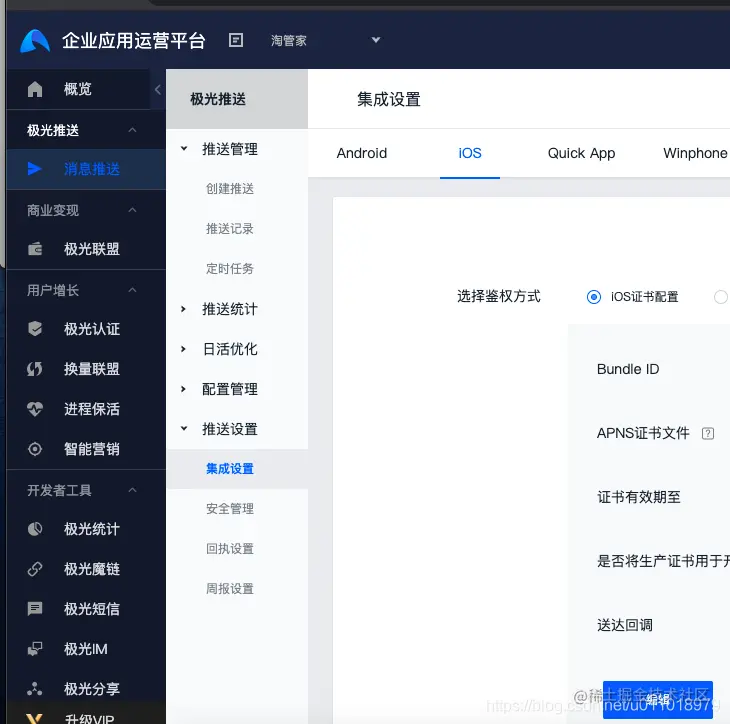Click the share nodes icon for 极光分享

(x=35, y=689)
